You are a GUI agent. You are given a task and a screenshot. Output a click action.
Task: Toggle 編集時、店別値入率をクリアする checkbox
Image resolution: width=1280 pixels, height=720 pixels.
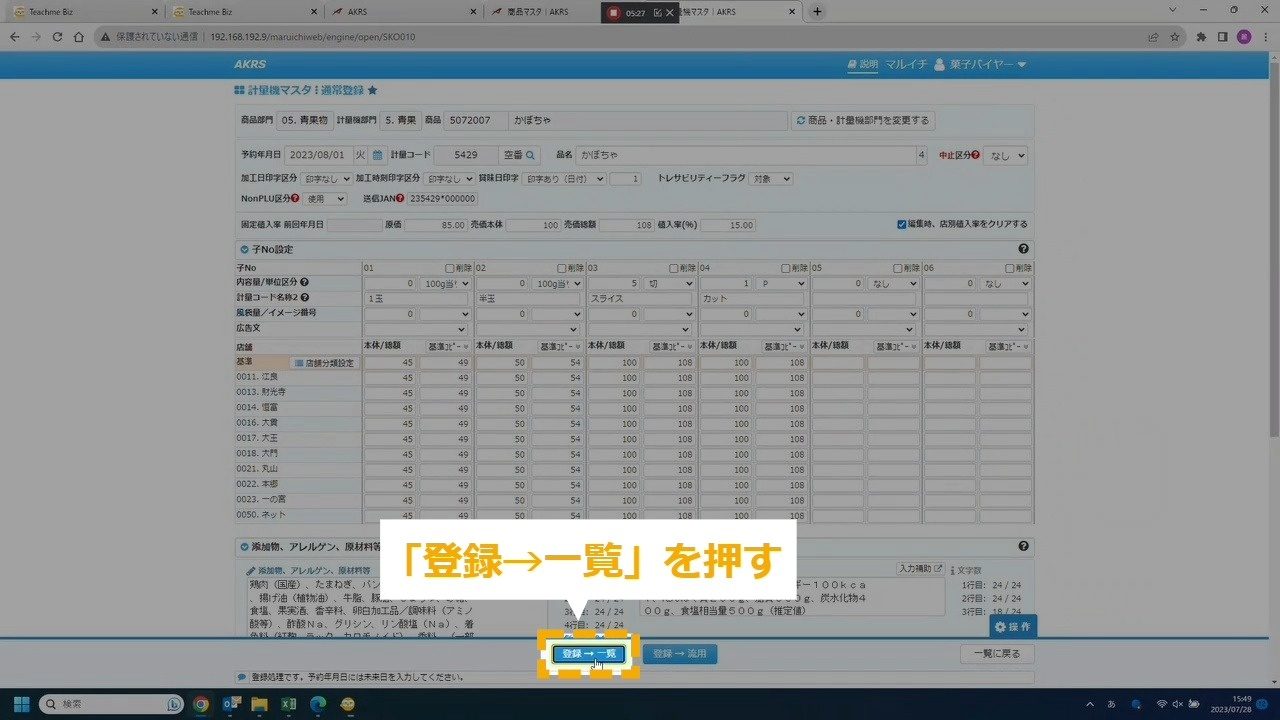[902, 225]
